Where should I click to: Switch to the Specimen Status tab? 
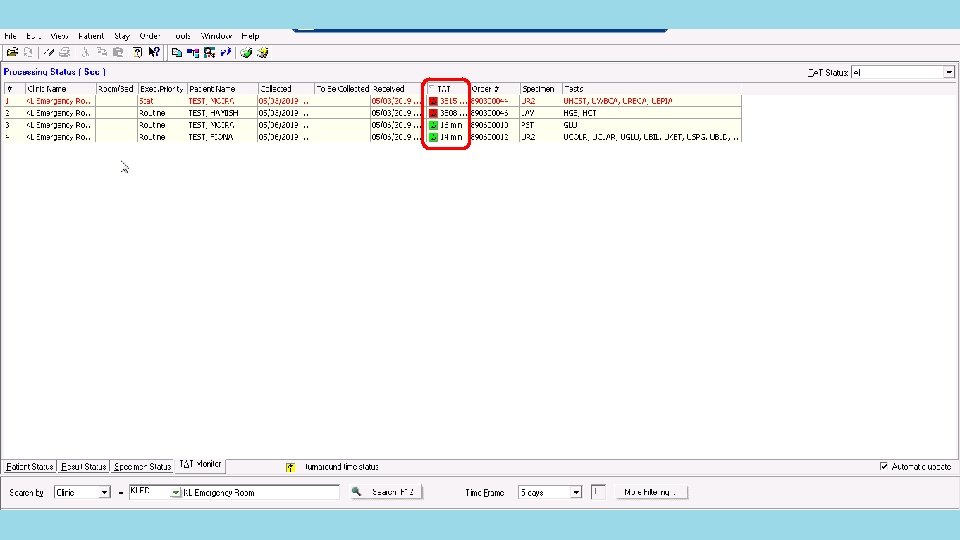pos(142,467)
